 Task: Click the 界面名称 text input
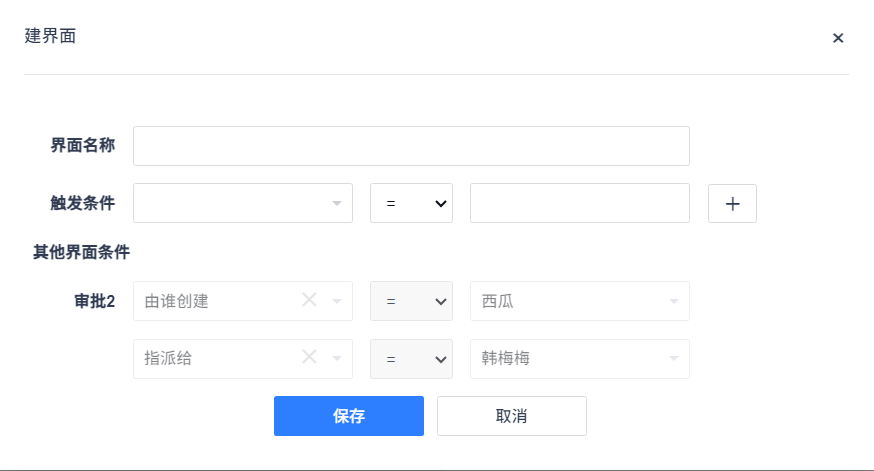411,146
